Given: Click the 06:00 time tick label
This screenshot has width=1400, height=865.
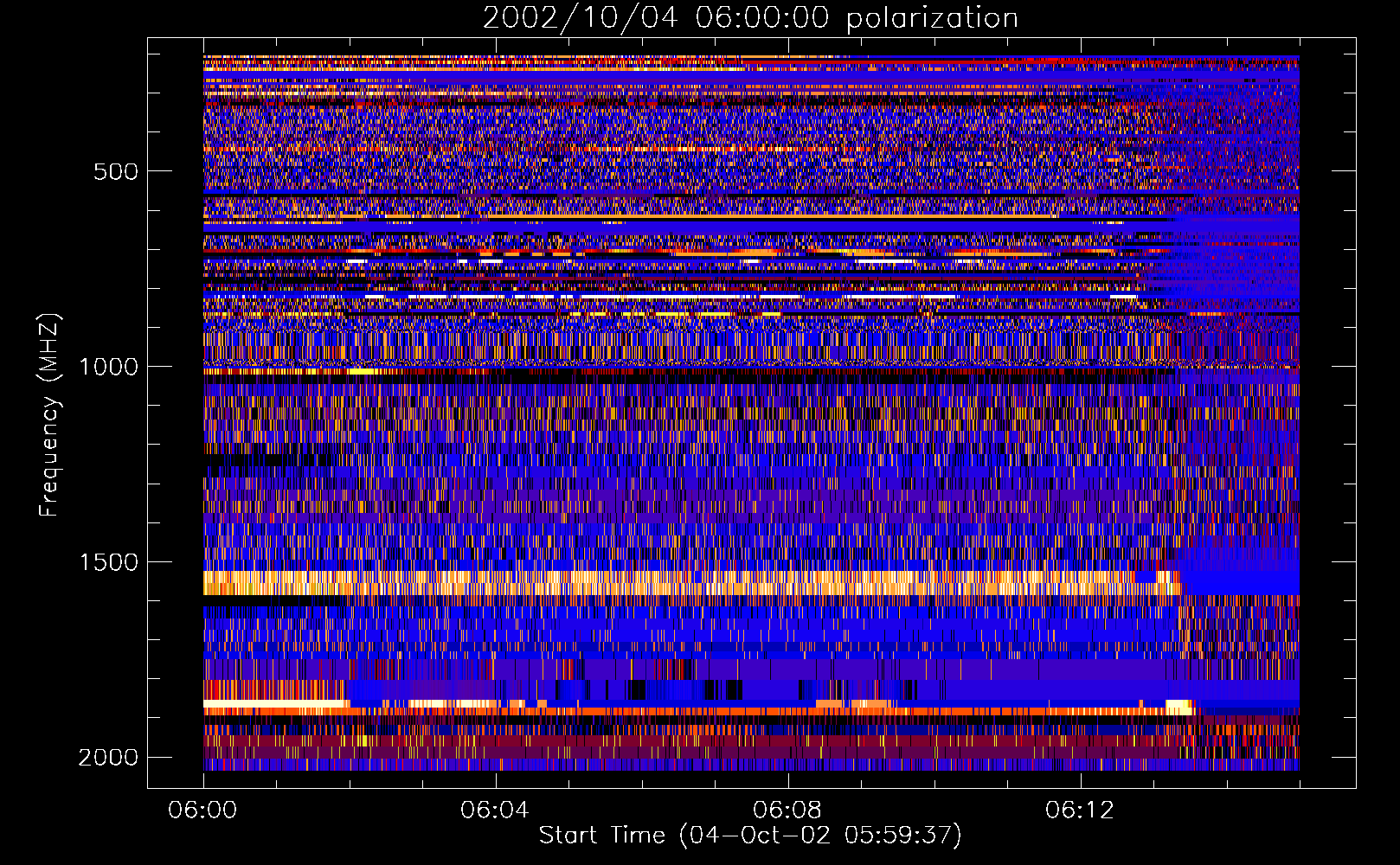Looking at the screenshot, I should [202, 811].
